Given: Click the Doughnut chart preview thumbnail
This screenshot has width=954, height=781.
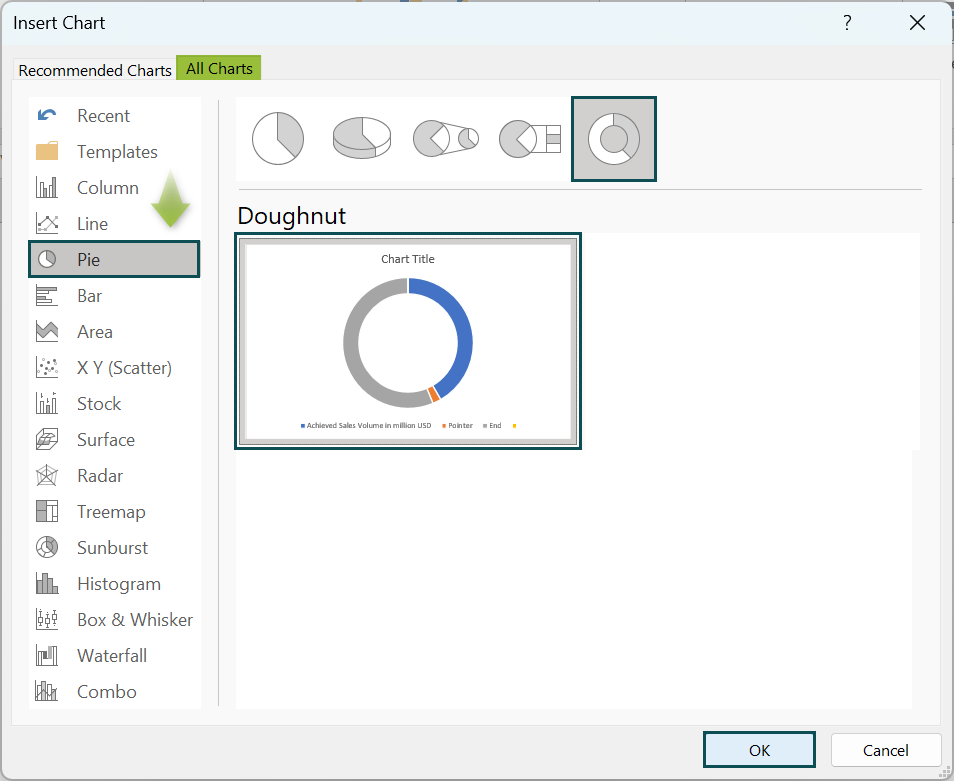Looking at the screenshot, I should (x=407, y=341).
